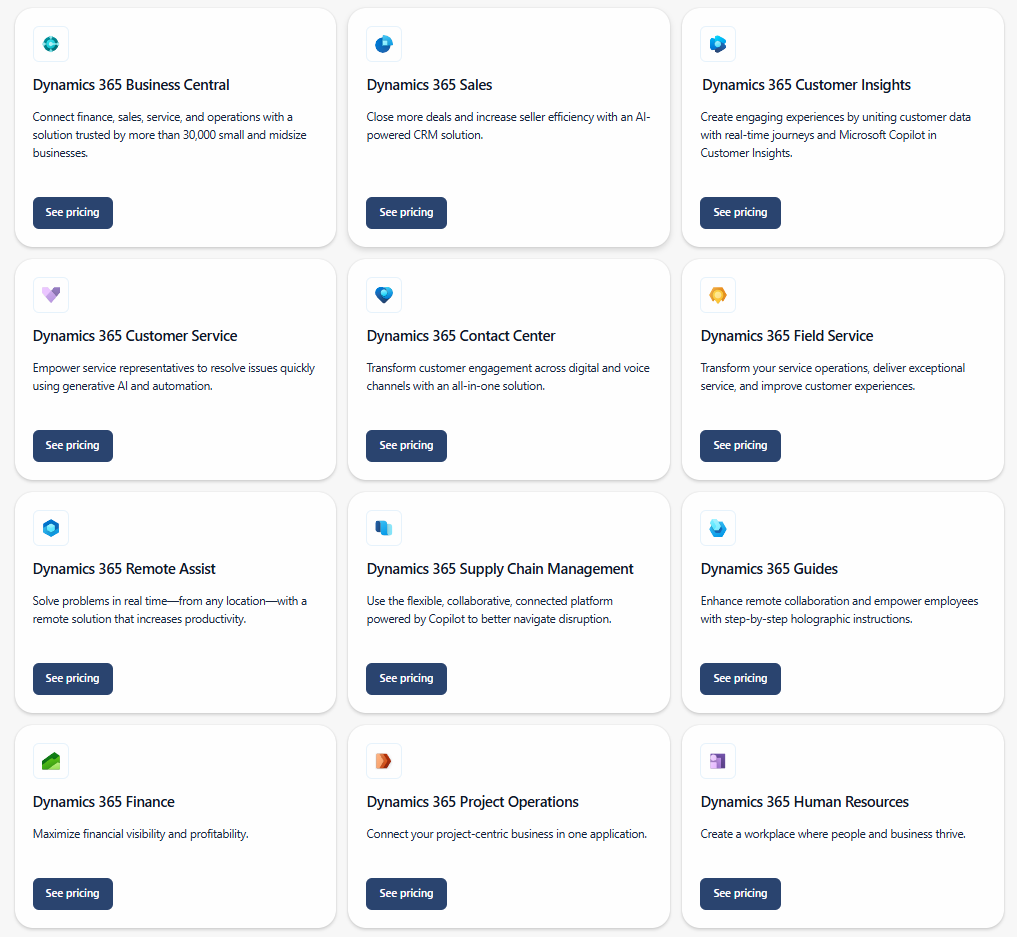Select the Dynamics 365 Customer Service icon

coord(50,295)
